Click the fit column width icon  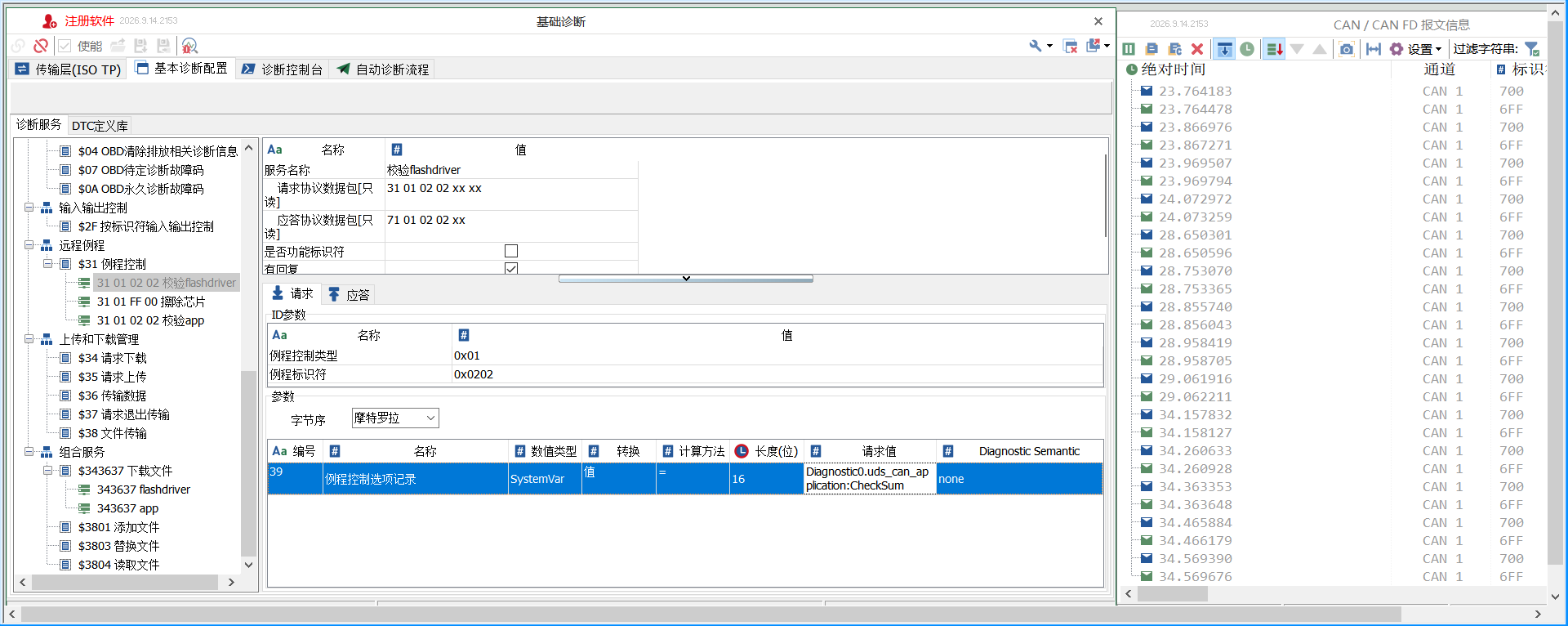click(1374, 49)
